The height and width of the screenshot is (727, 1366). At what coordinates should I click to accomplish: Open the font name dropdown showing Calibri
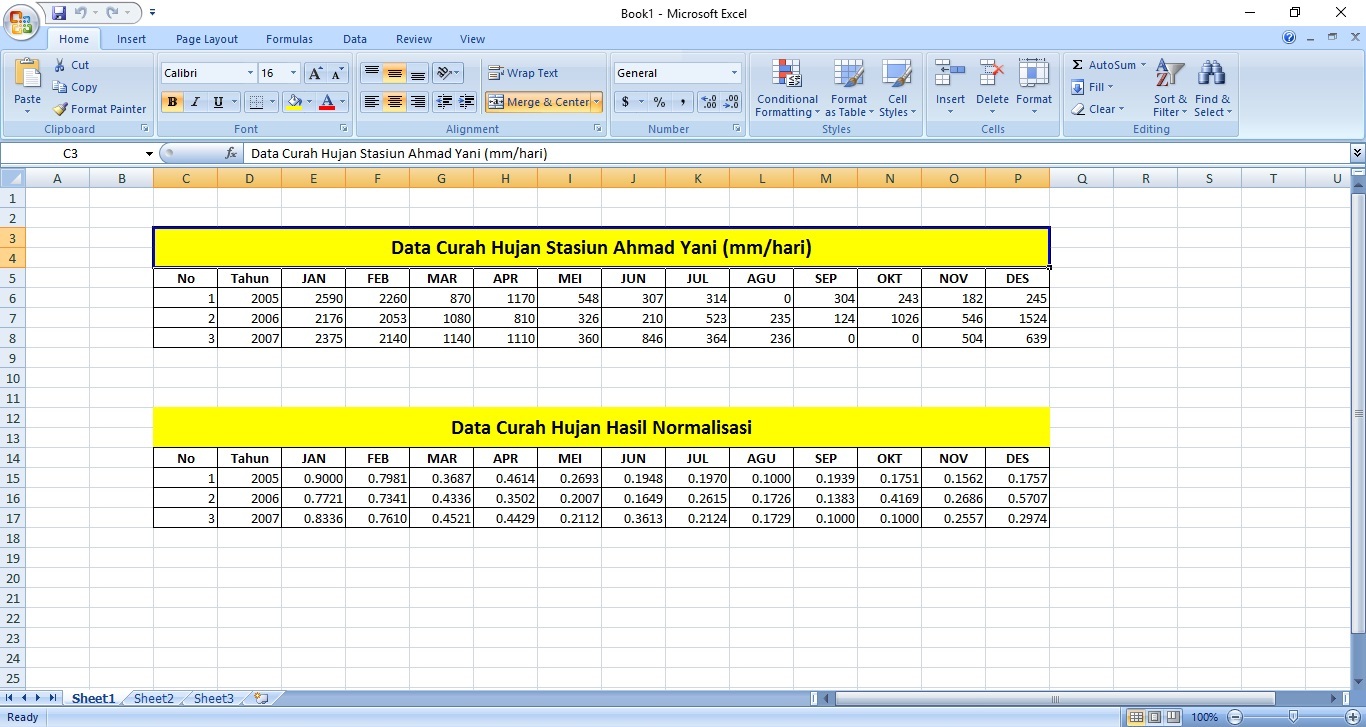(250, 73)
